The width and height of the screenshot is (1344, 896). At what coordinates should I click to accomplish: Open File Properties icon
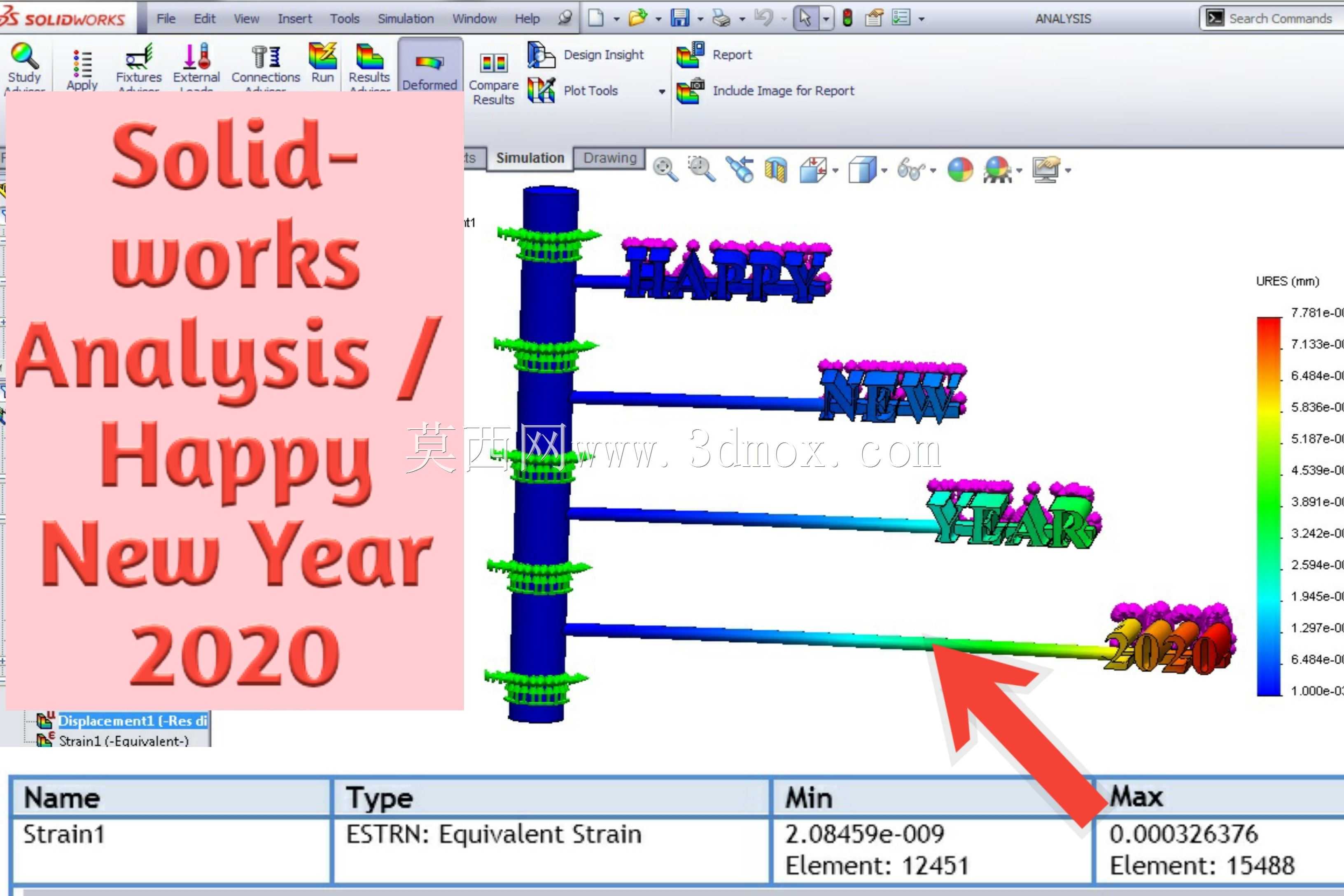pyautogui.click(x=873, y=18)
